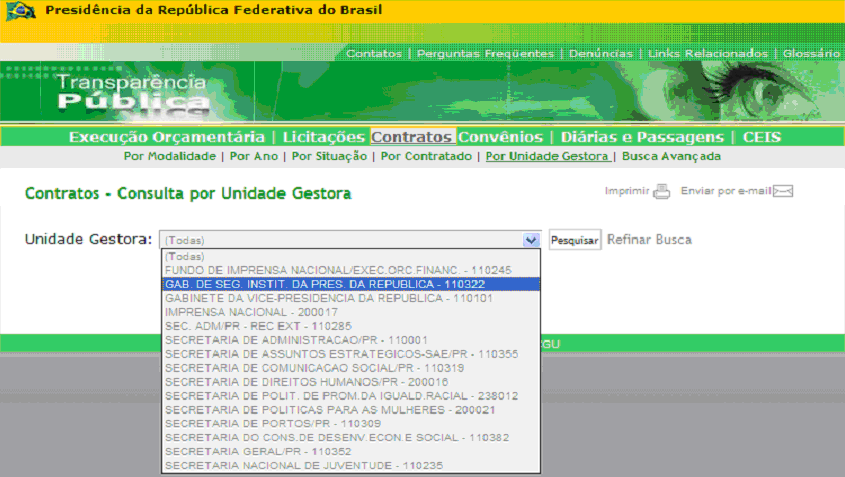Filter contracts Por Modalidade

point(169,157)
